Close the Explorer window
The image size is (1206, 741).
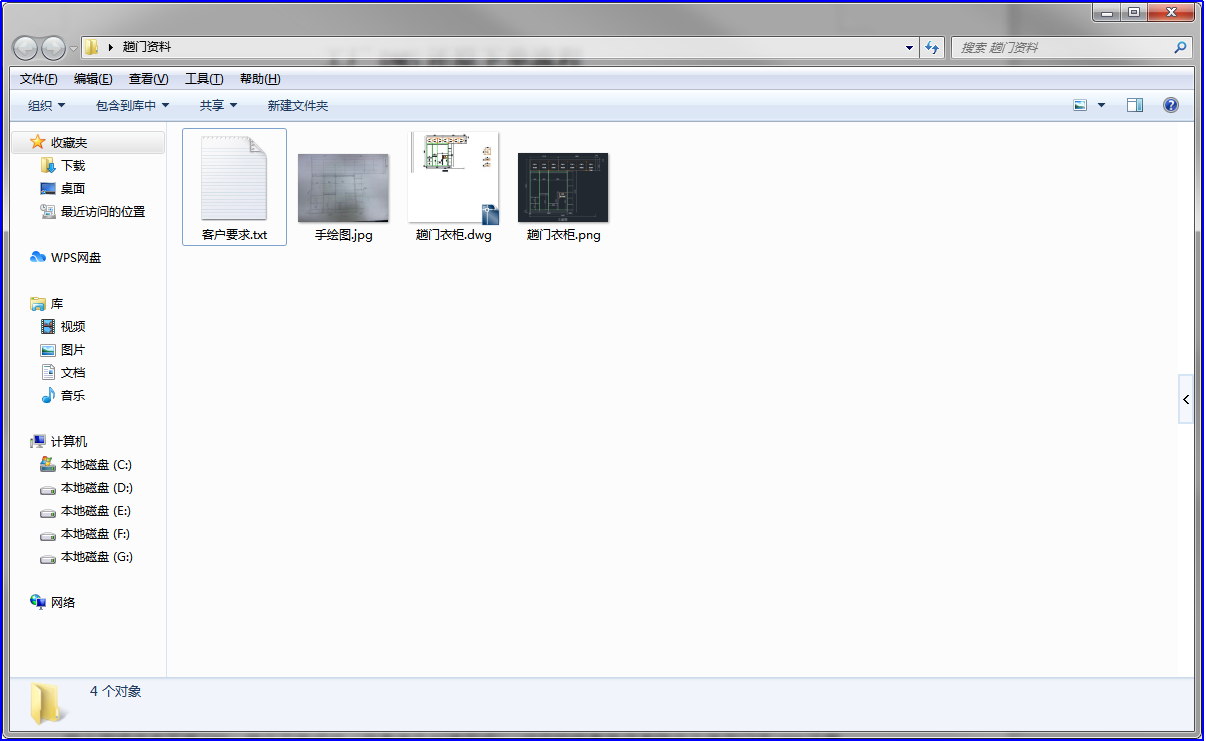pyautogui.click(x=1171, y=13)
